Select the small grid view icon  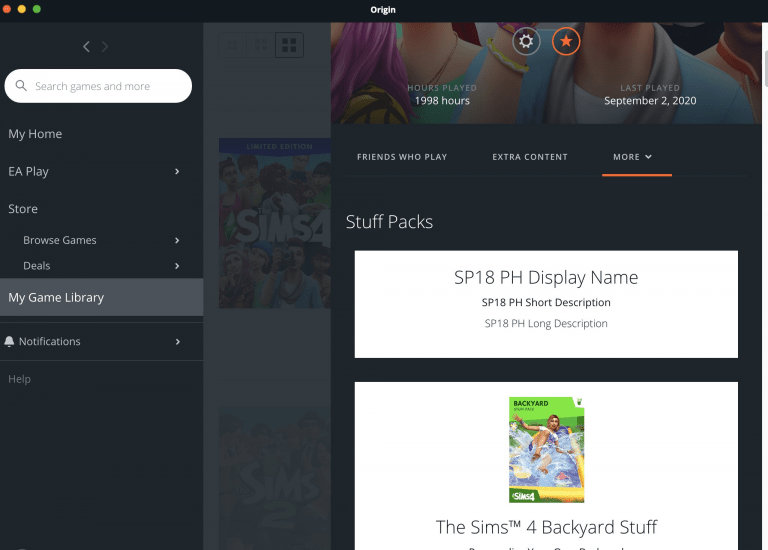point(233,45)
